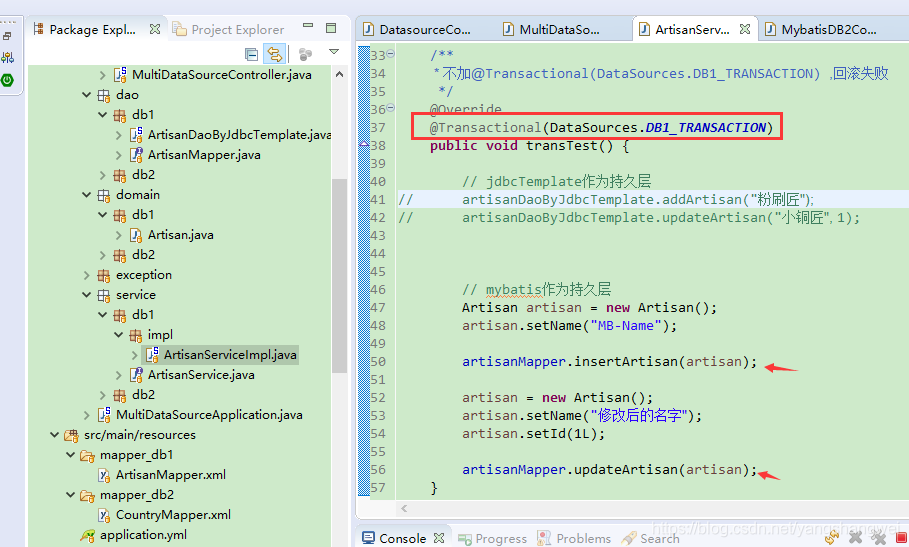This screenshot has width=909, height=547.
Task: Click Restore icon in left trim bar
Action: [x=7, y=36]
